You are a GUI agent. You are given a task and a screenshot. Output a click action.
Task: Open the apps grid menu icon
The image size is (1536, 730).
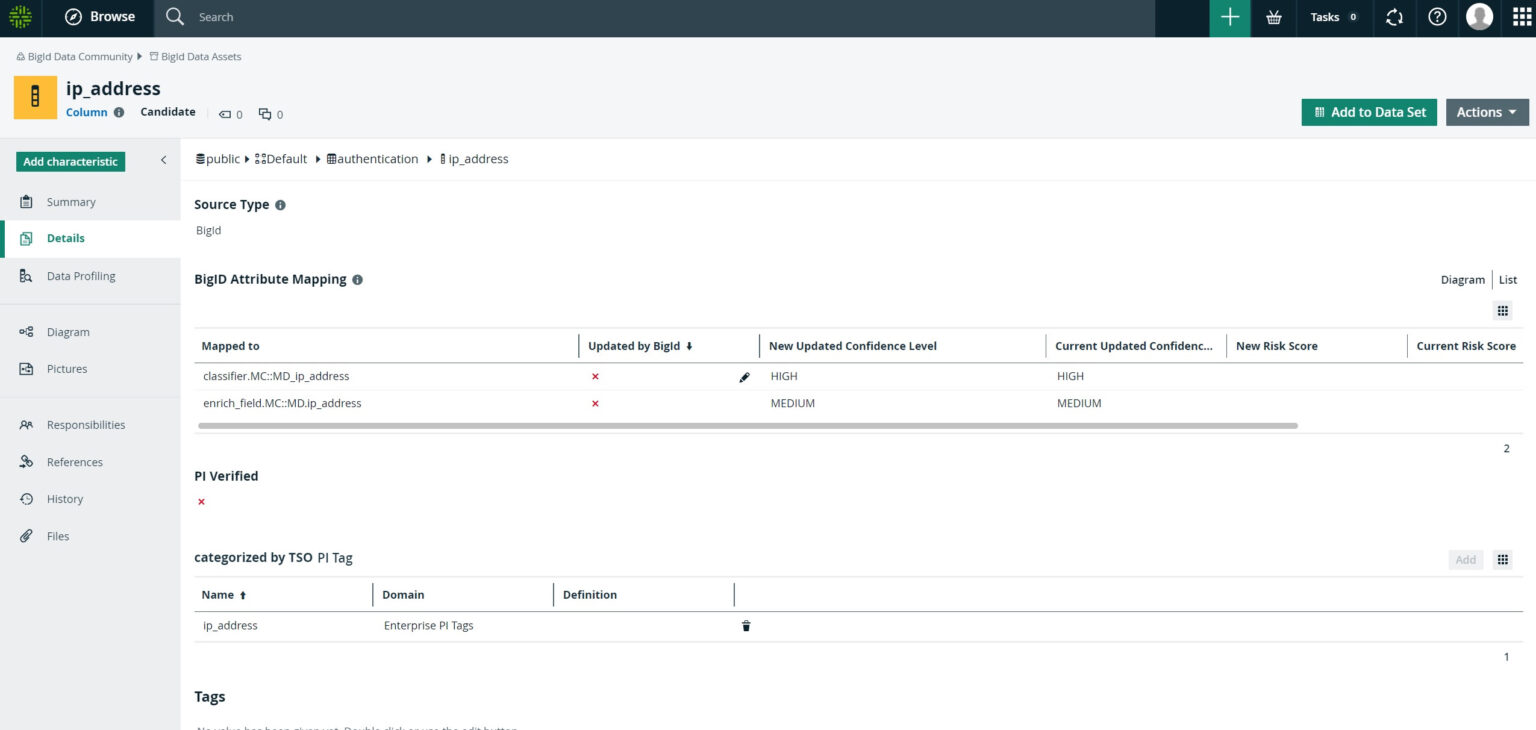(1521, 17)
